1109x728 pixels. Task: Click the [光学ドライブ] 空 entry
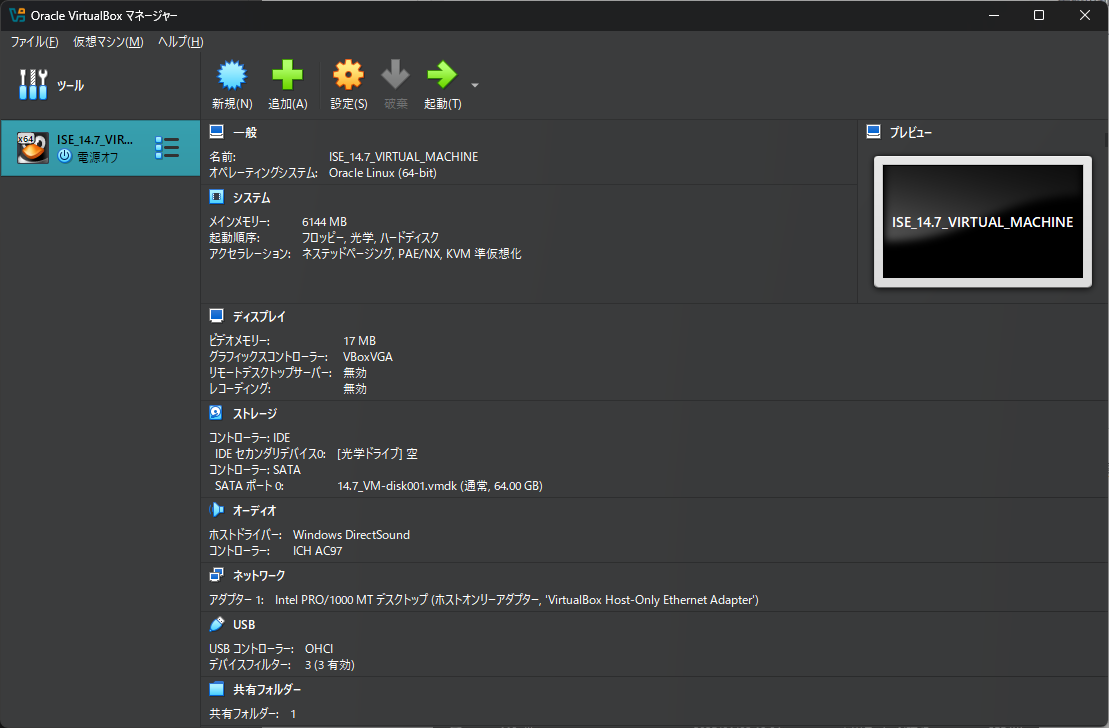(x=378, y=453)
